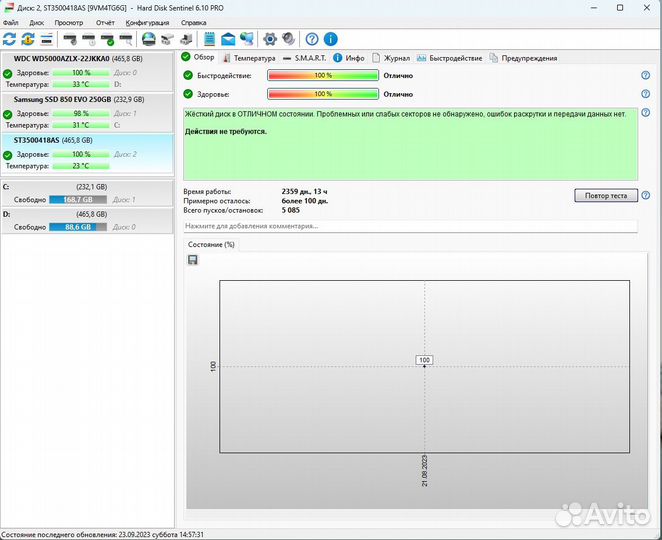Click the question mark help toolbar icon
The height and width of the screenshot is (540, 662).
pos(312,39)
